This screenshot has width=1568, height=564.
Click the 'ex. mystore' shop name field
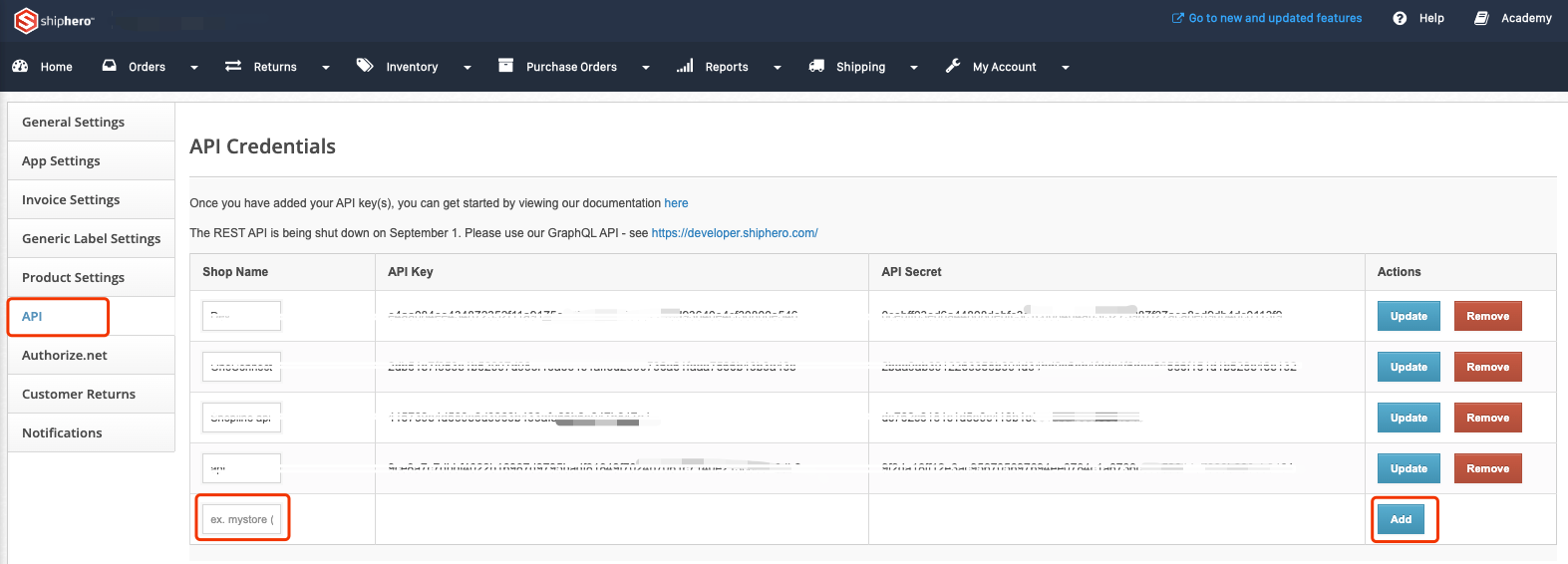(x=242, y=519)
